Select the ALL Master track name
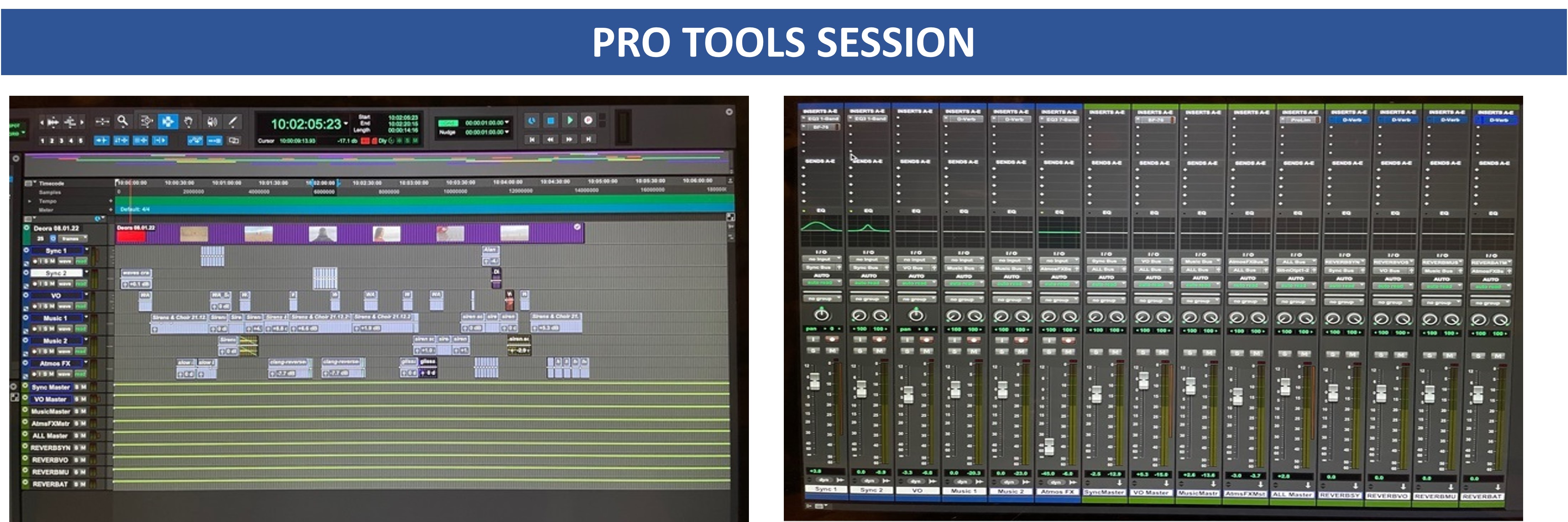Screen dimensions: 1568x522 pos(50,435)
